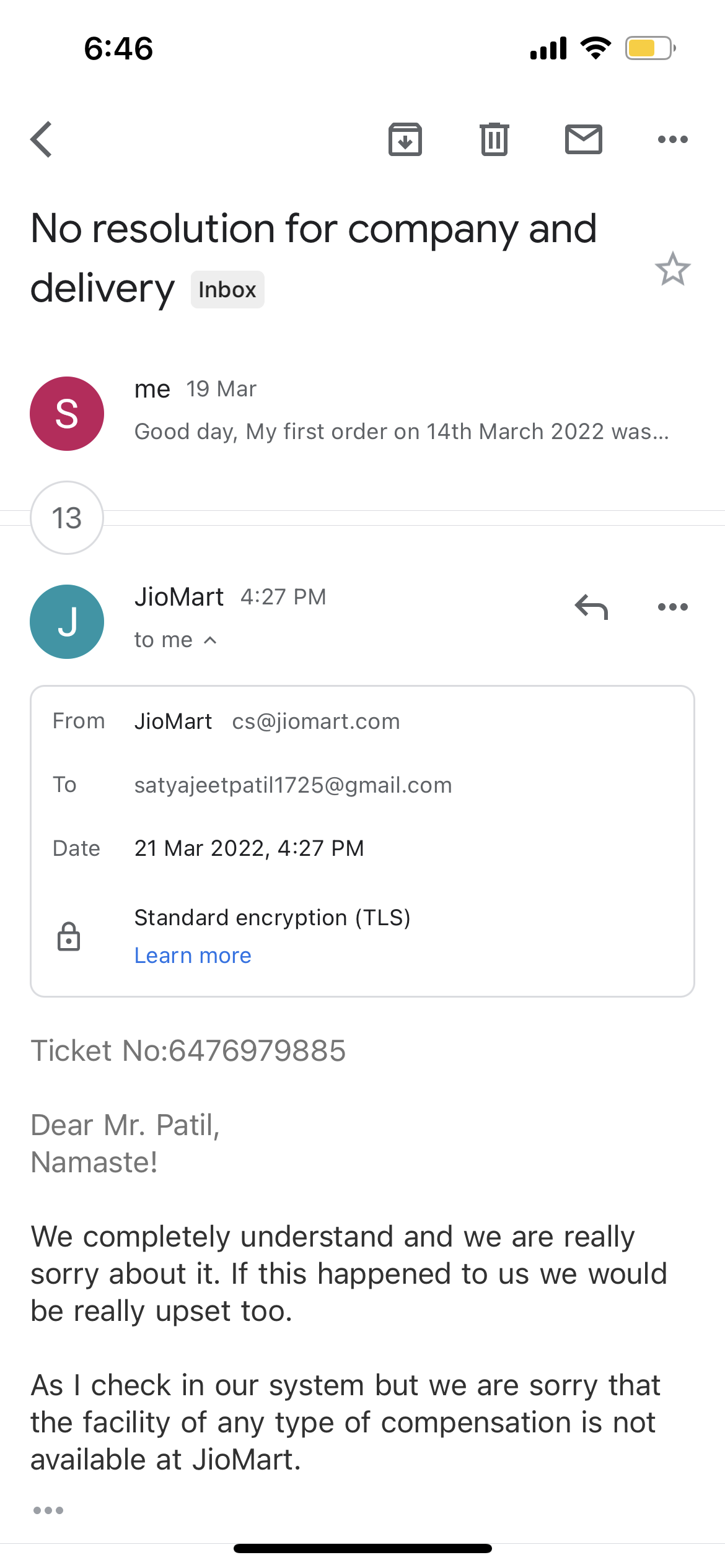Tap the JioMart sender avatar
The width and height of the screenshot is (725, 1568).
point(67,622)
